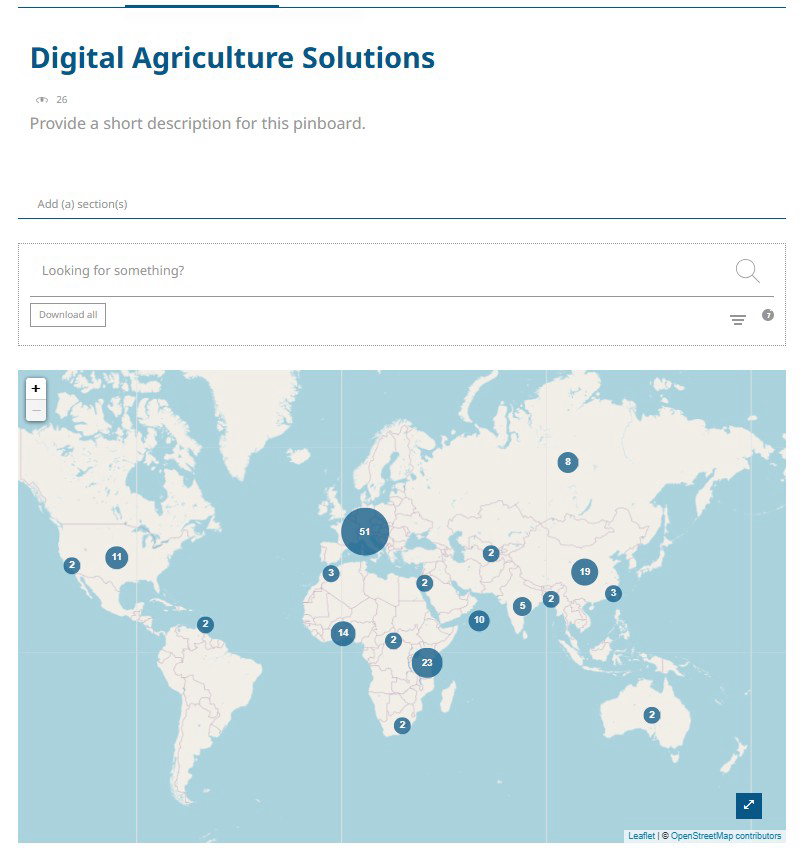Focus the 'Looking for something?' search field

tap(380, 270)
